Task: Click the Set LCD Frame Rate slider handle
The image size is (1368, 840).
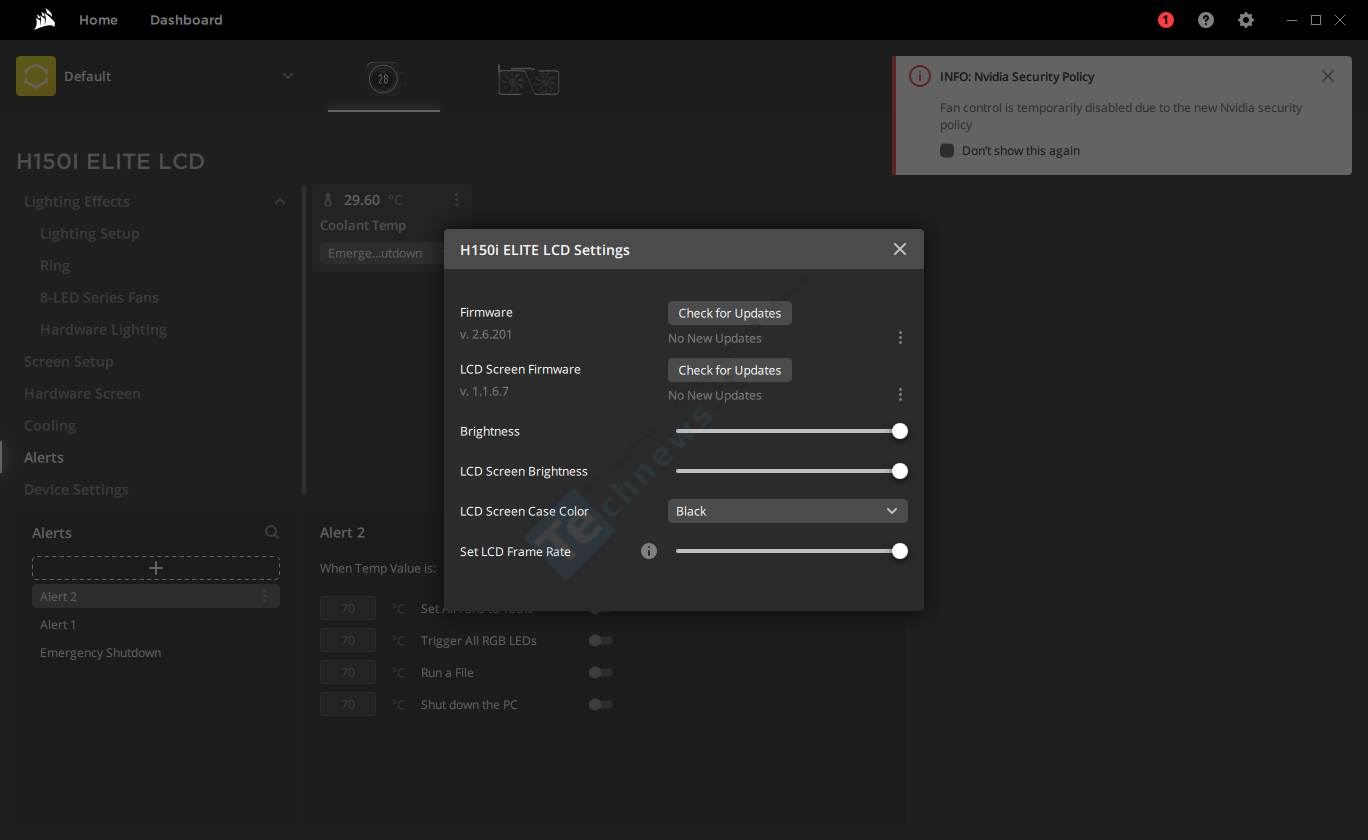Action: [x=900, y=551]
